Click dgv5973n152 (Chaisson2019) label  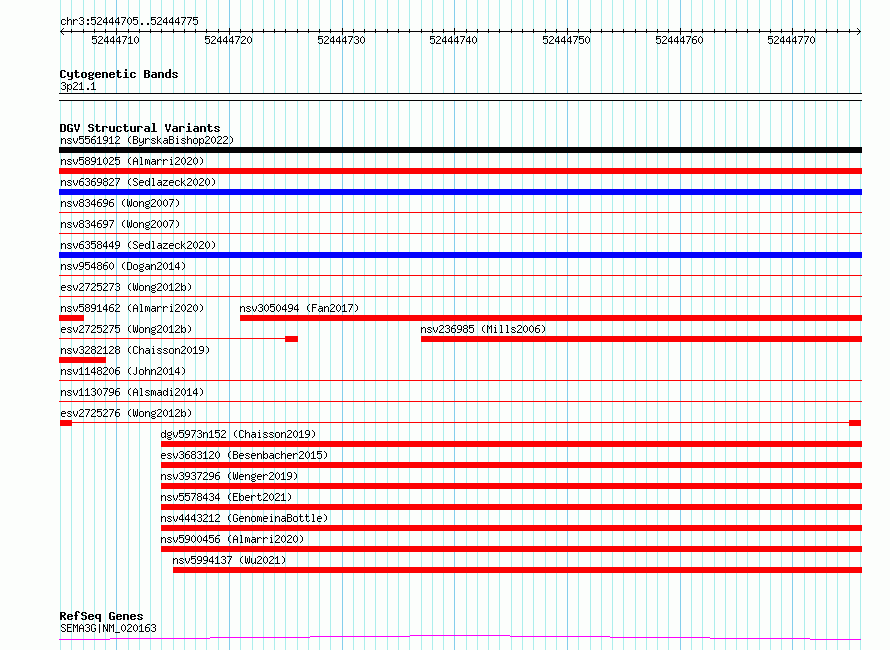tap(238, 434)
